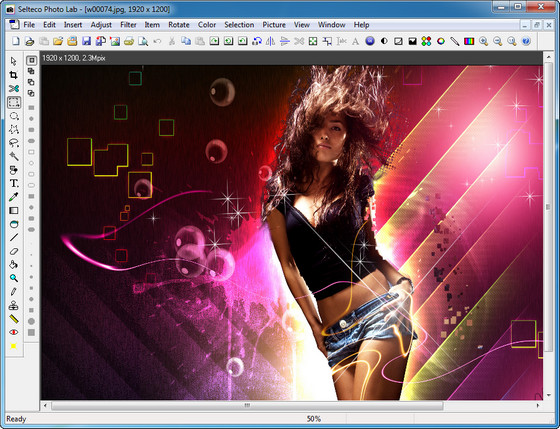Select the Text tool in toolbox
Image resolution: width=560 pixels, height=429 pixels.
pos(14,183)
